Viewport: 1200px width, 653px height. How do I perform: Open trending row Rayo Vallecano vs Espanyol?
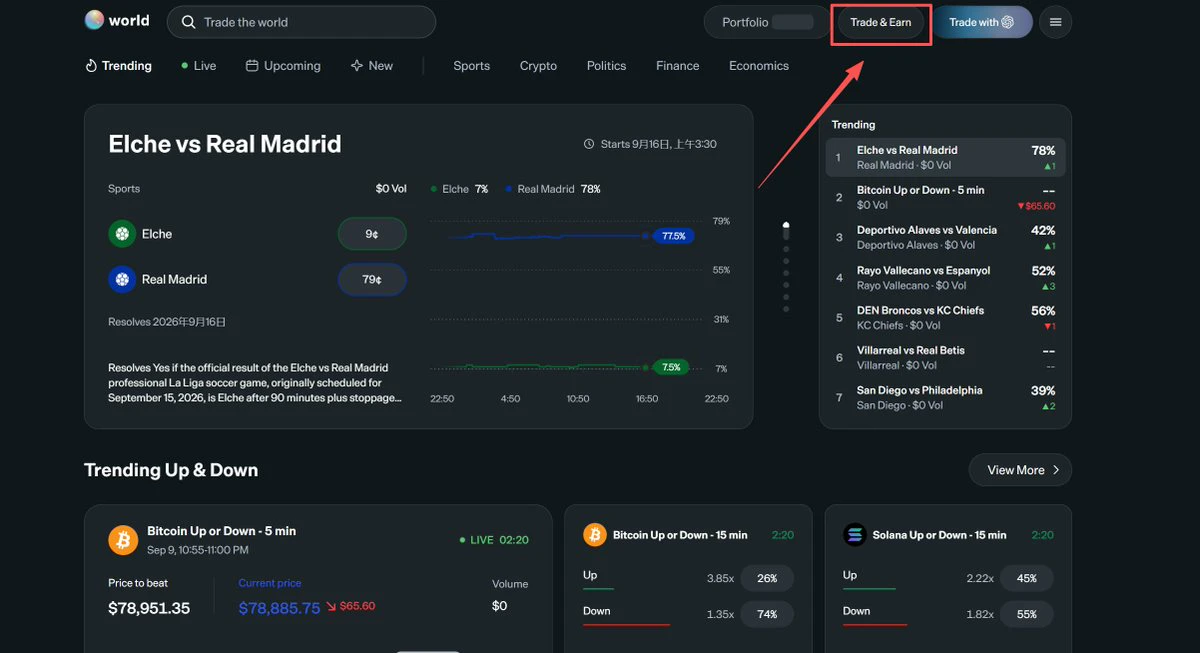pyautogui.click(x=945, y=277)
